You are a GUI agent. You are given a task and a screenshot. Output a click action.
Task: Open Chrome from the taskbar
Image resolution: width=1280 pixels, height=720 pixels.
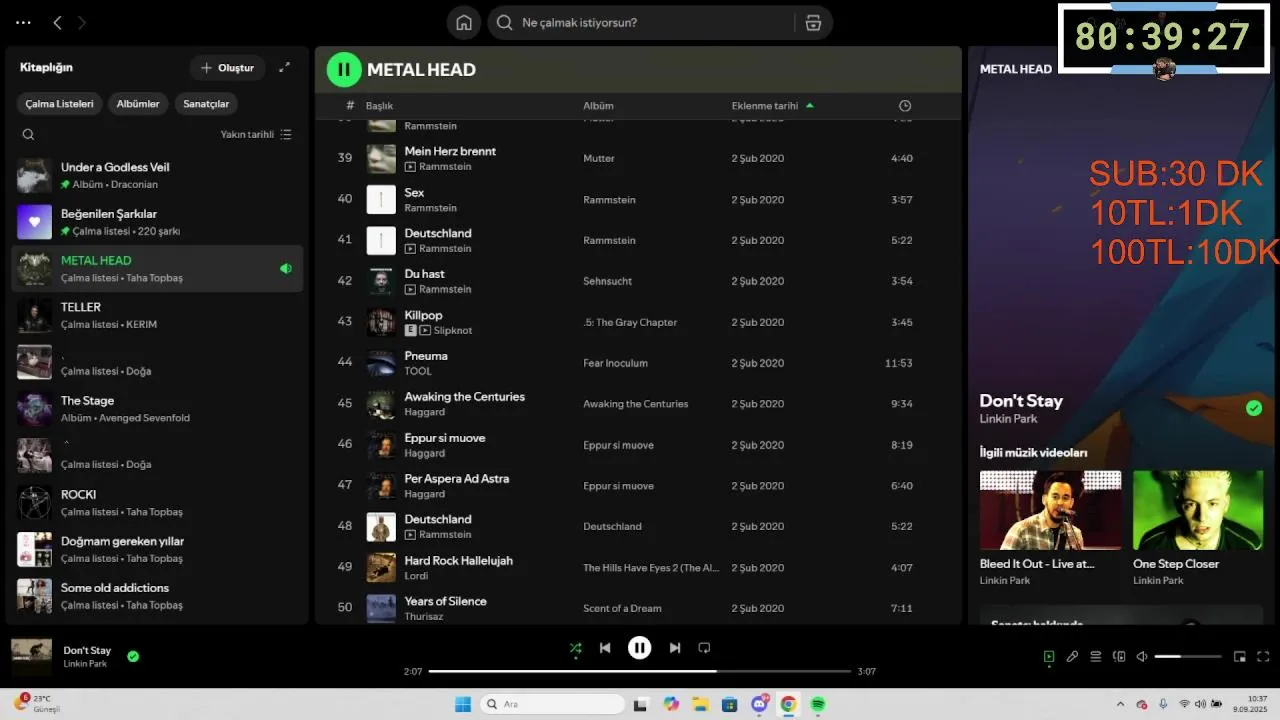(788, 704)
